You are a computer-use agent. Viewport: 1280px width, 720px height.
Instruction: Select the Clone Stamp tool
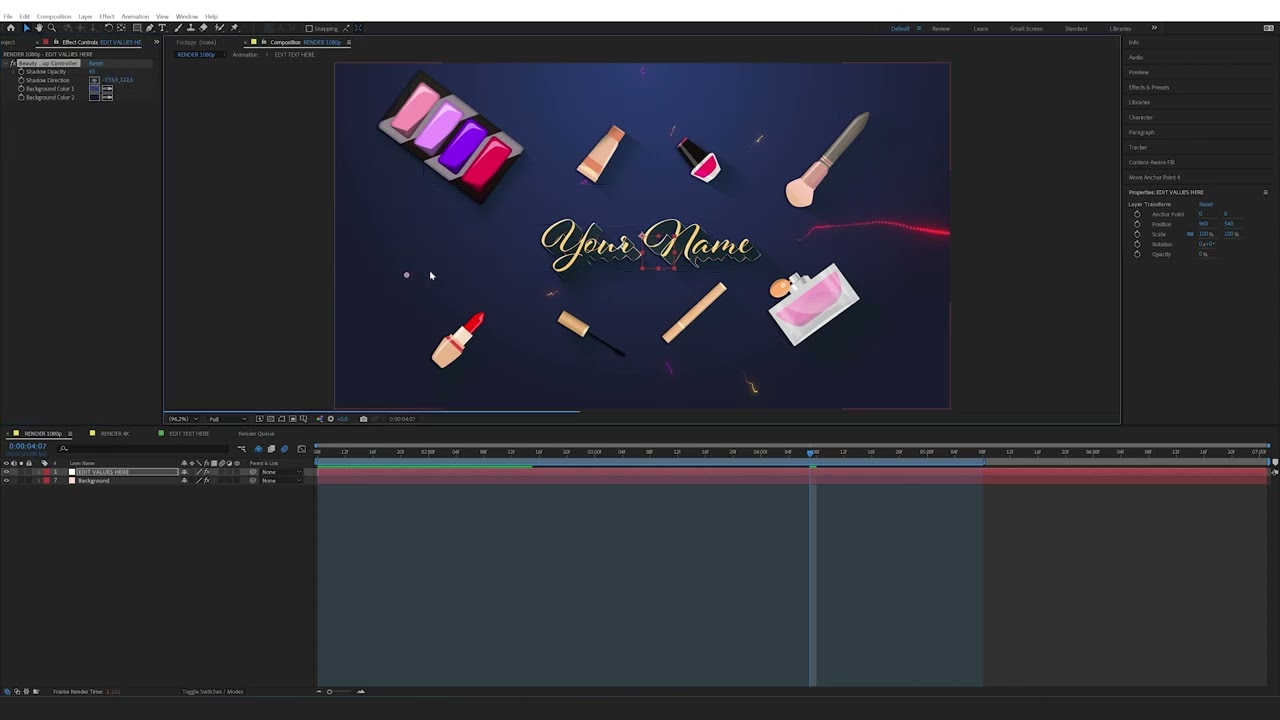191,28
